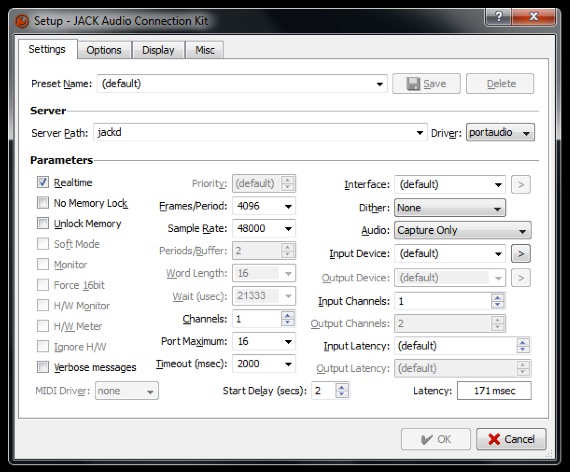Toggle the Force 16bit checkbox
Image resolution: width=570 pixels, height=472 pixels.
pyautogui.click(x=43, y=285)
